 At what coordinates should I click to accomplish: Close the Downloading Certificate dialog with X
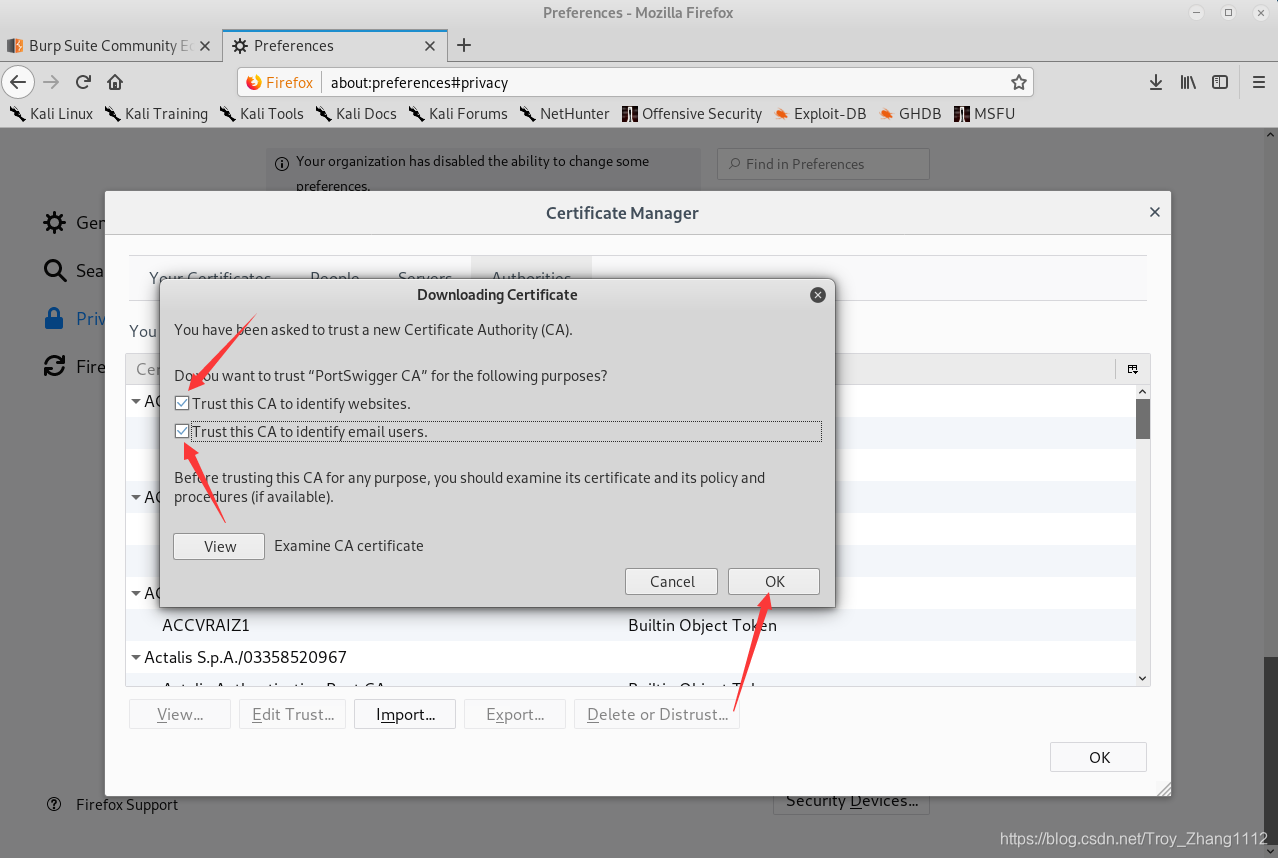(818, 295)
